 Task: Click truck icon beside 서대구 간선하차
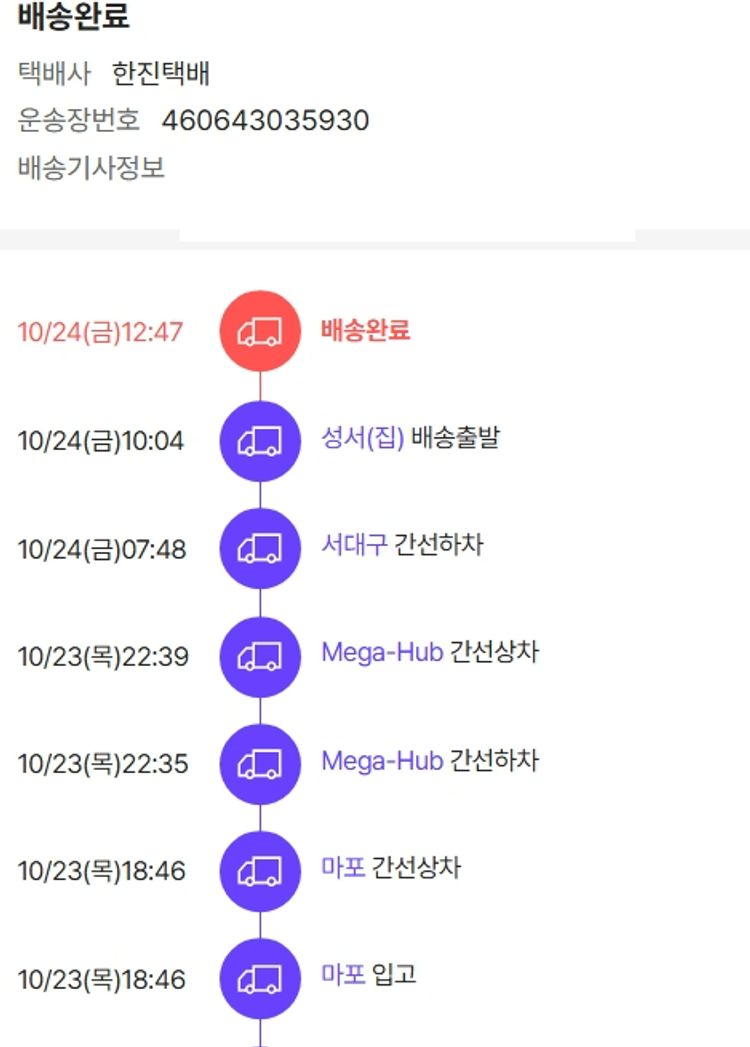coord(260,548)
